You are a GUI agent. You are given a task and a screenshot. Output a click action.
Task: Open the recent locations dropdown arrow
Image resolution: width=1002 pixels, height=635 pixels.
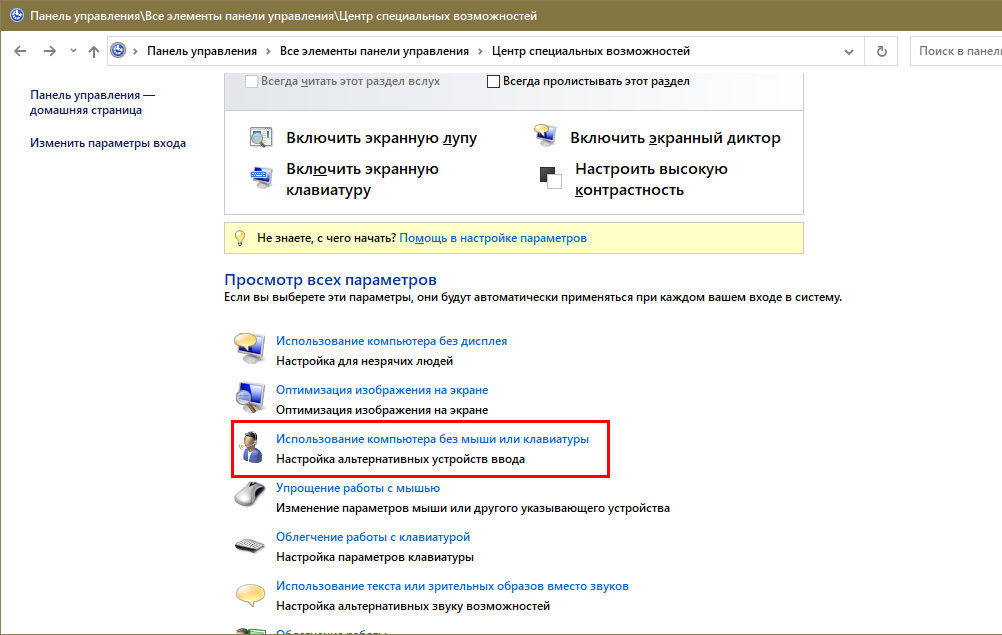point(74,51)
